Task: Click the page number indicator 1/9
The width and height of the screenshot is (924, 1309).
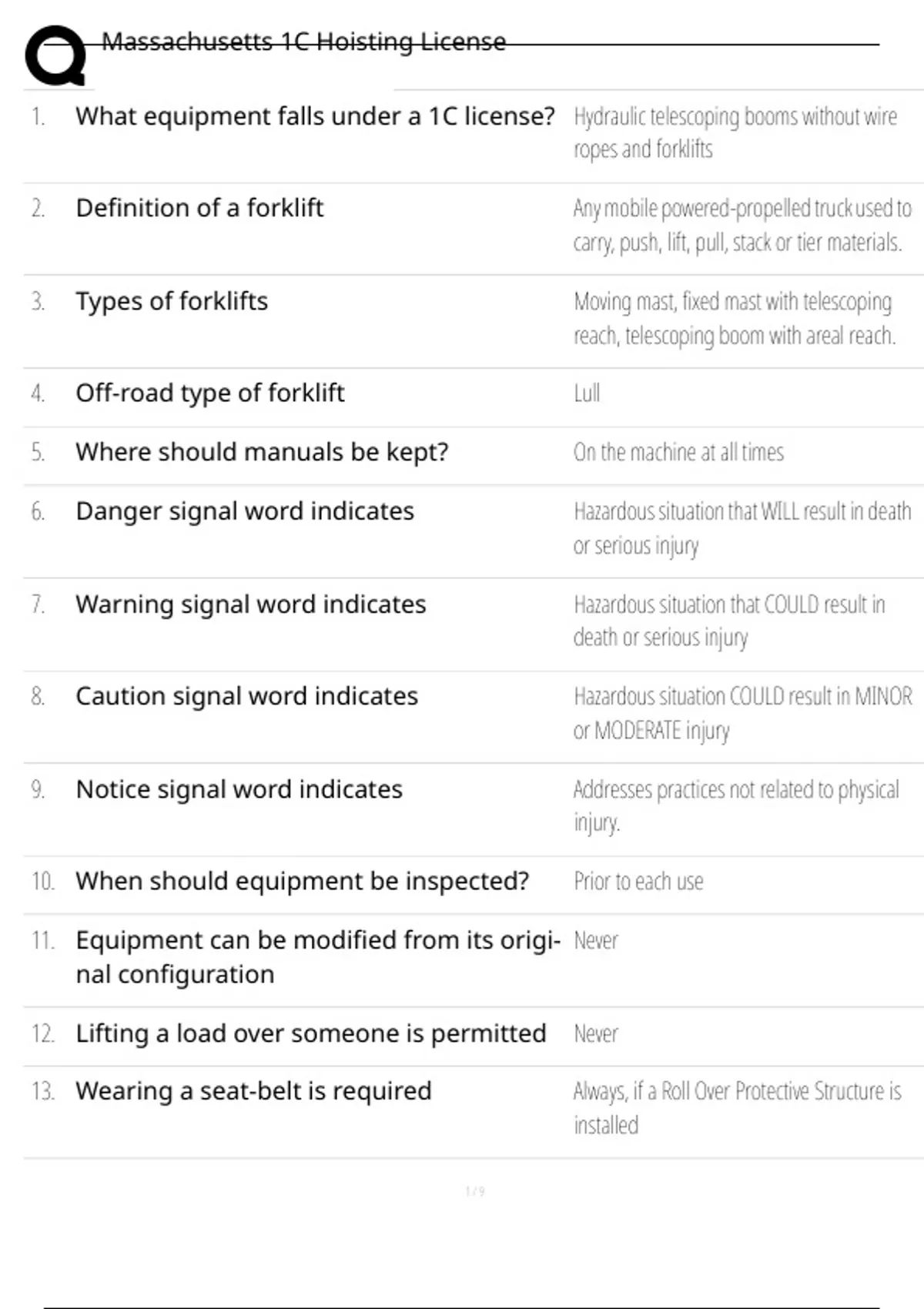Action: (x=475, y=1191)
